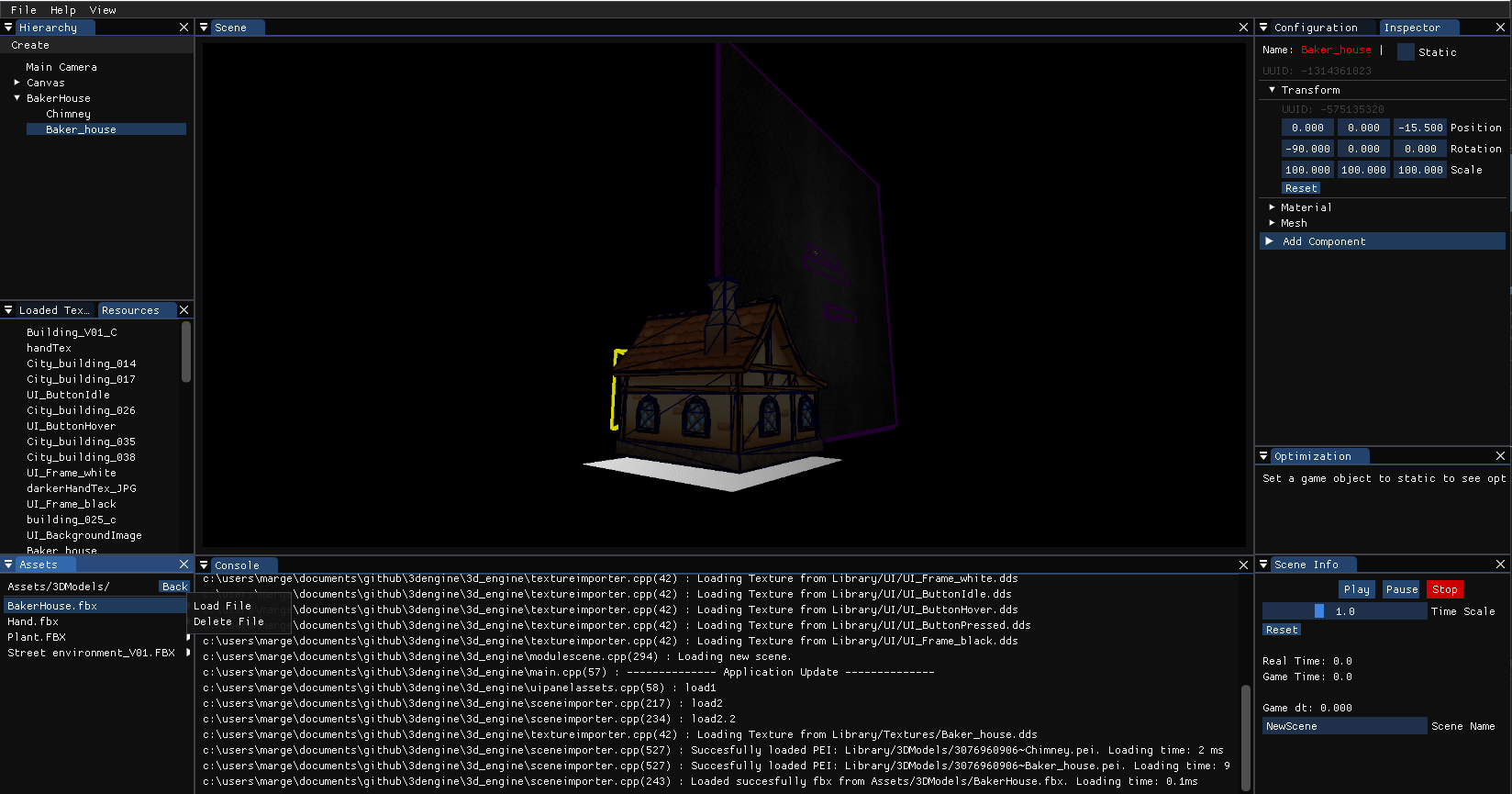Viewport: 1512px width, 794px height.
Task: Edit Position X value field
Action: pos(1307,128)
